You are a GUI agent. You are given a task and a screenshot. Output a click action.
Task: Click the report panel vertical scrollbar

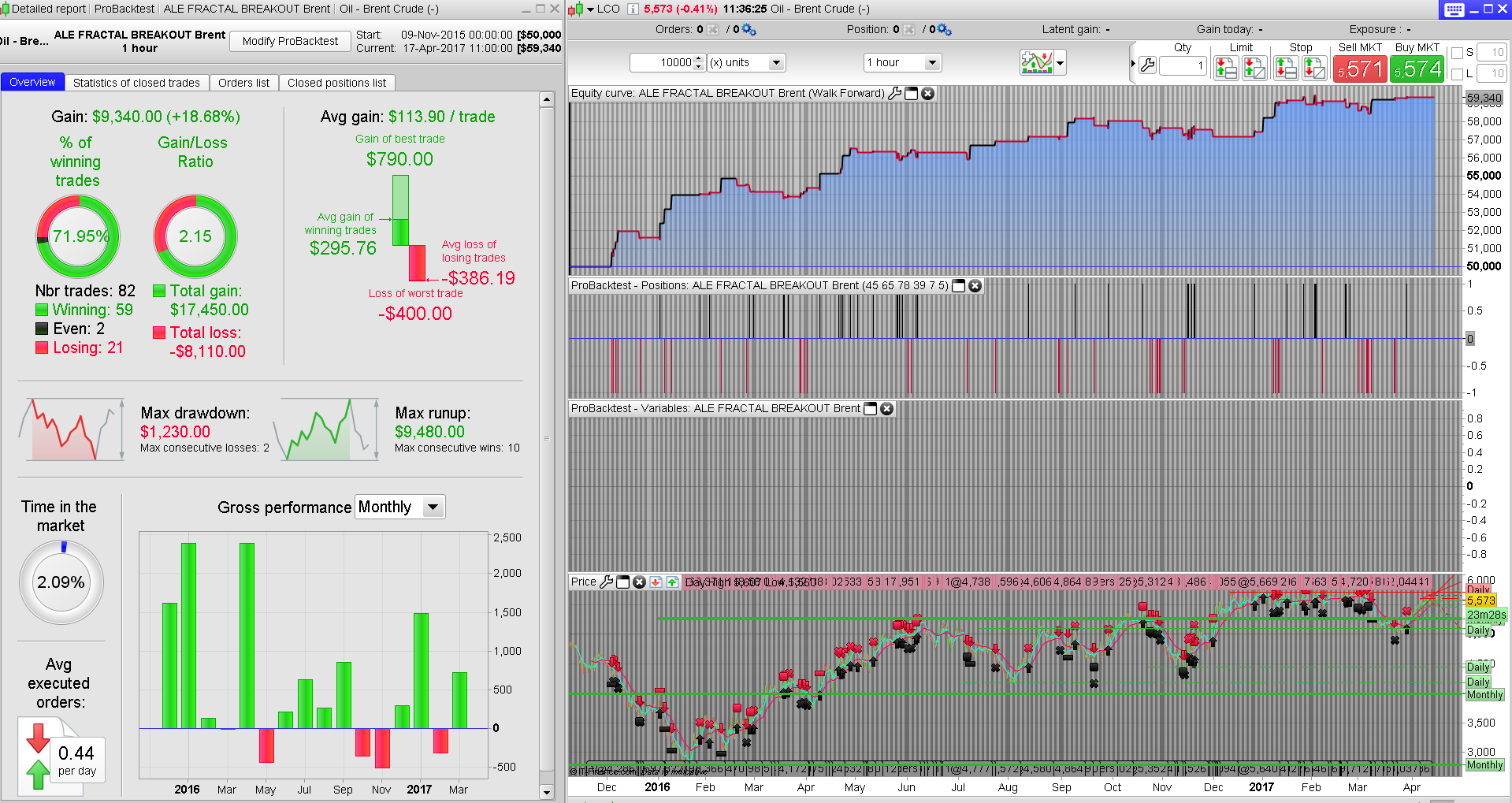click(x=547, y=437)
